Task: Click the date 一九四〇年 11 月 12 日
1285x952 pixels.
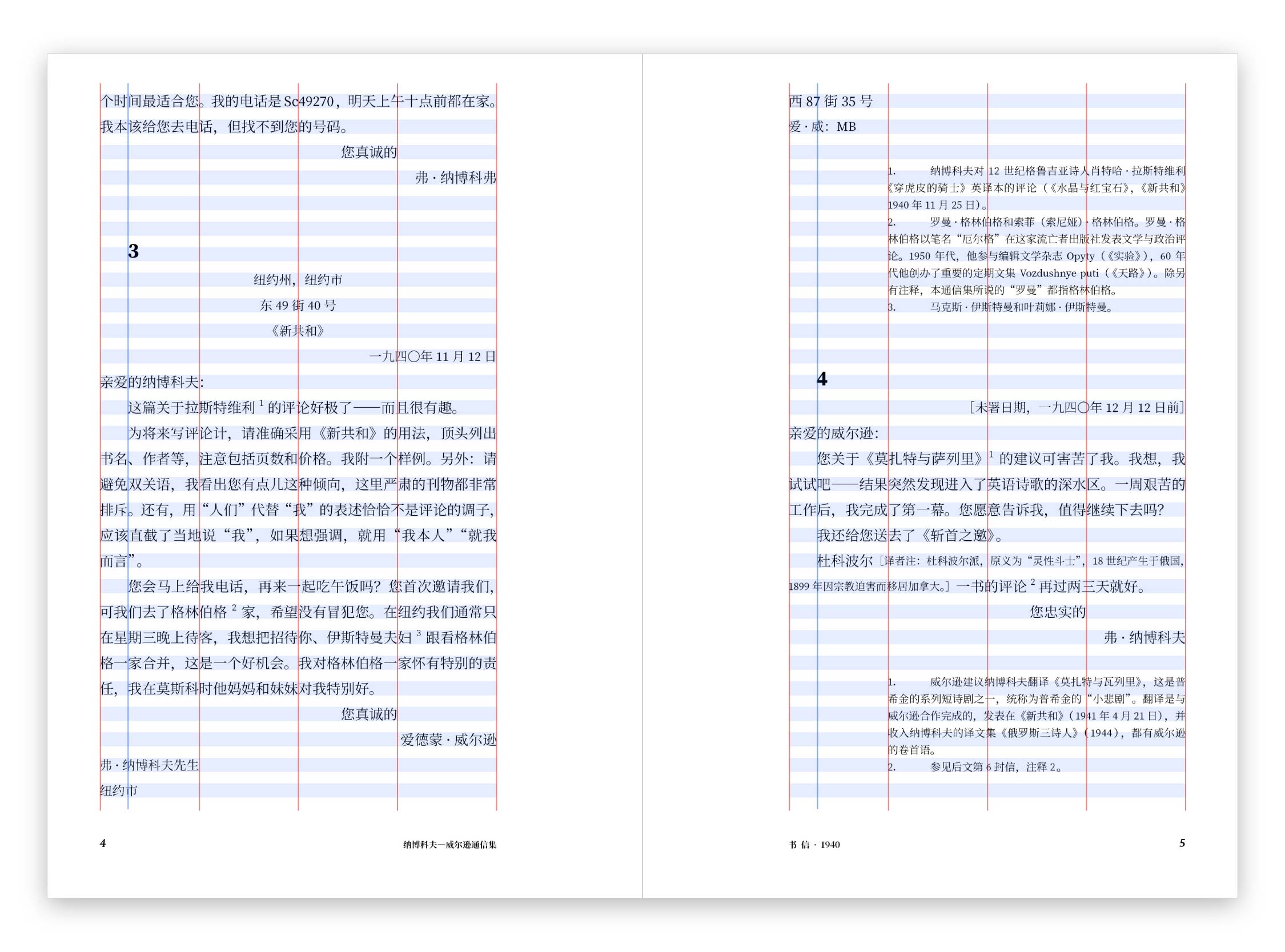Action: click(433, 357)
